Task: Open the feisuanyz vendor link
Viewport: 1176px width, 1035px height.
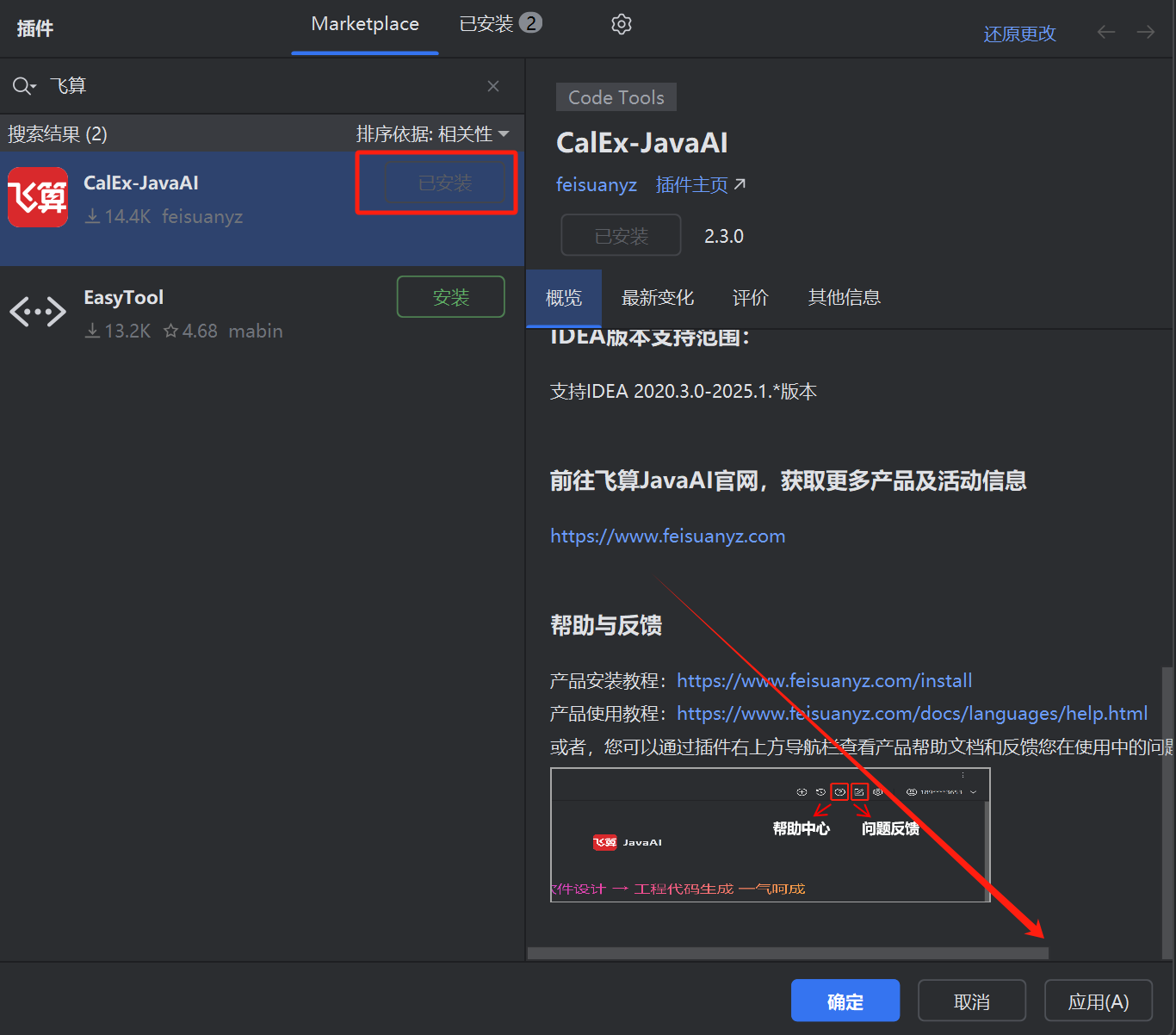Action: (597, 185)
